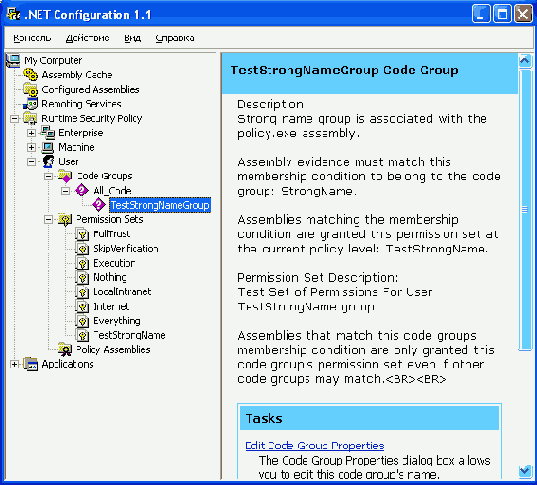This screenshot has height=485, width=537.
Task: Click the Enterprise policy level icon
Action: (48, 133)
